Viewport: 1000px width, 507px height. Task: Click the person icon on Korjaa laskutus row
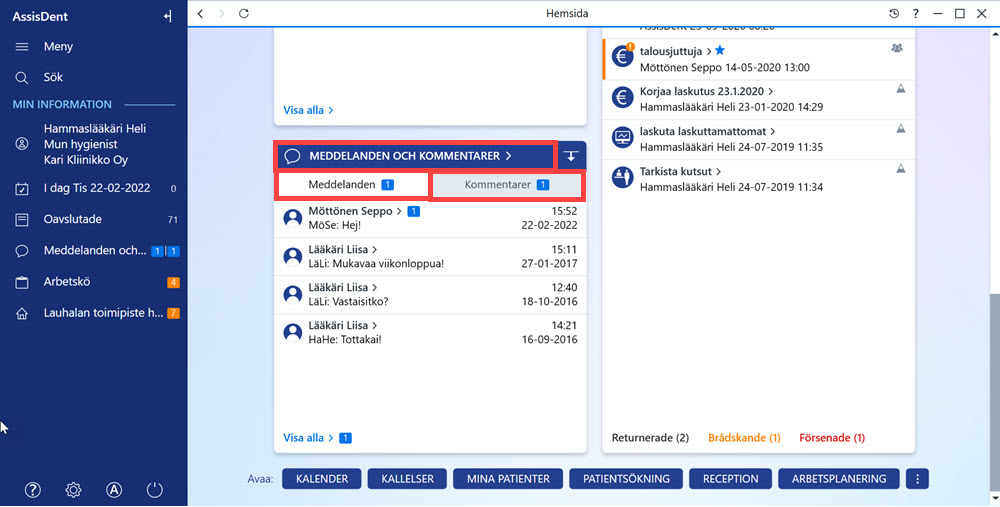(901, 89)
